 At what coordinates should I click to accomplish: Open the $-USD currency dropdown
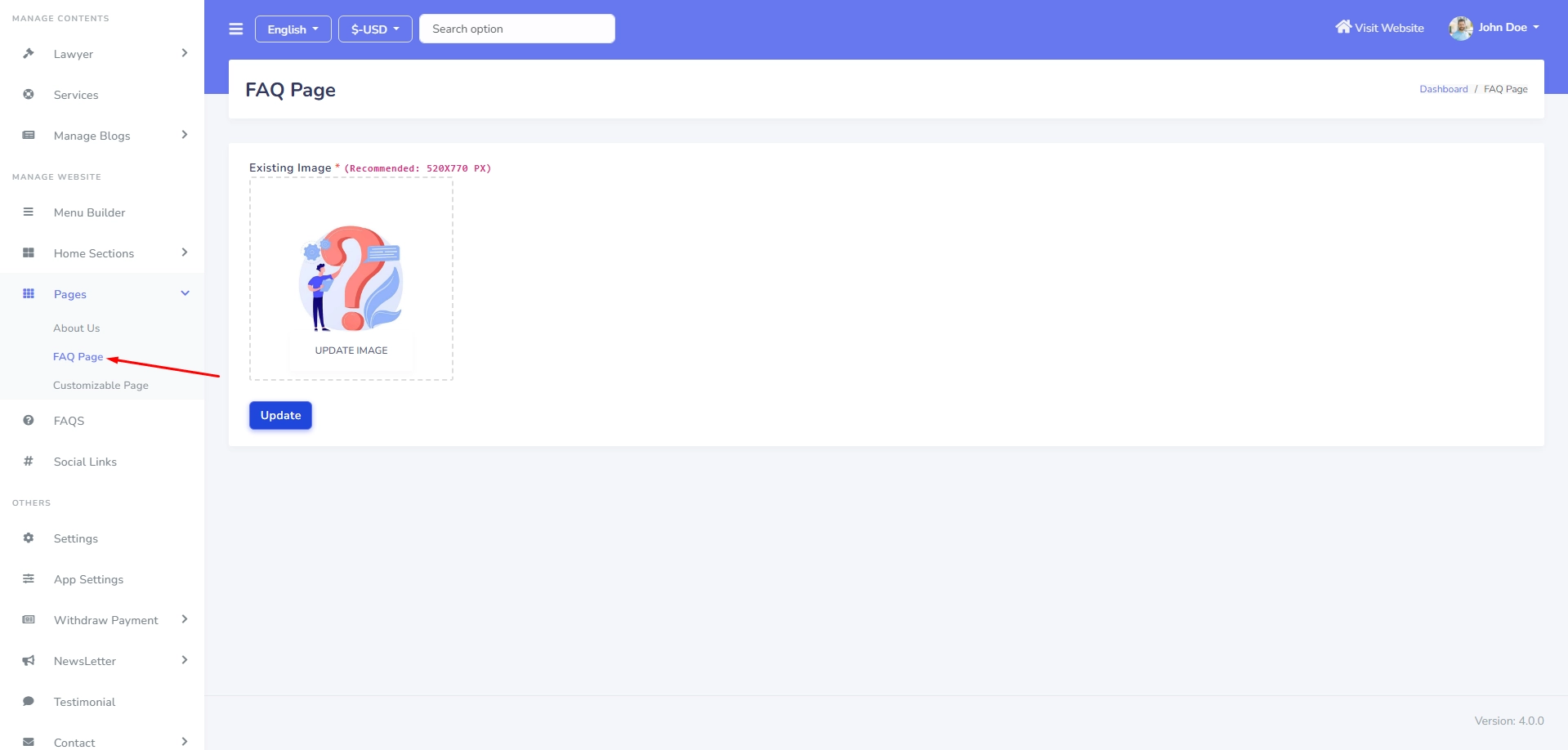[375, 29]
